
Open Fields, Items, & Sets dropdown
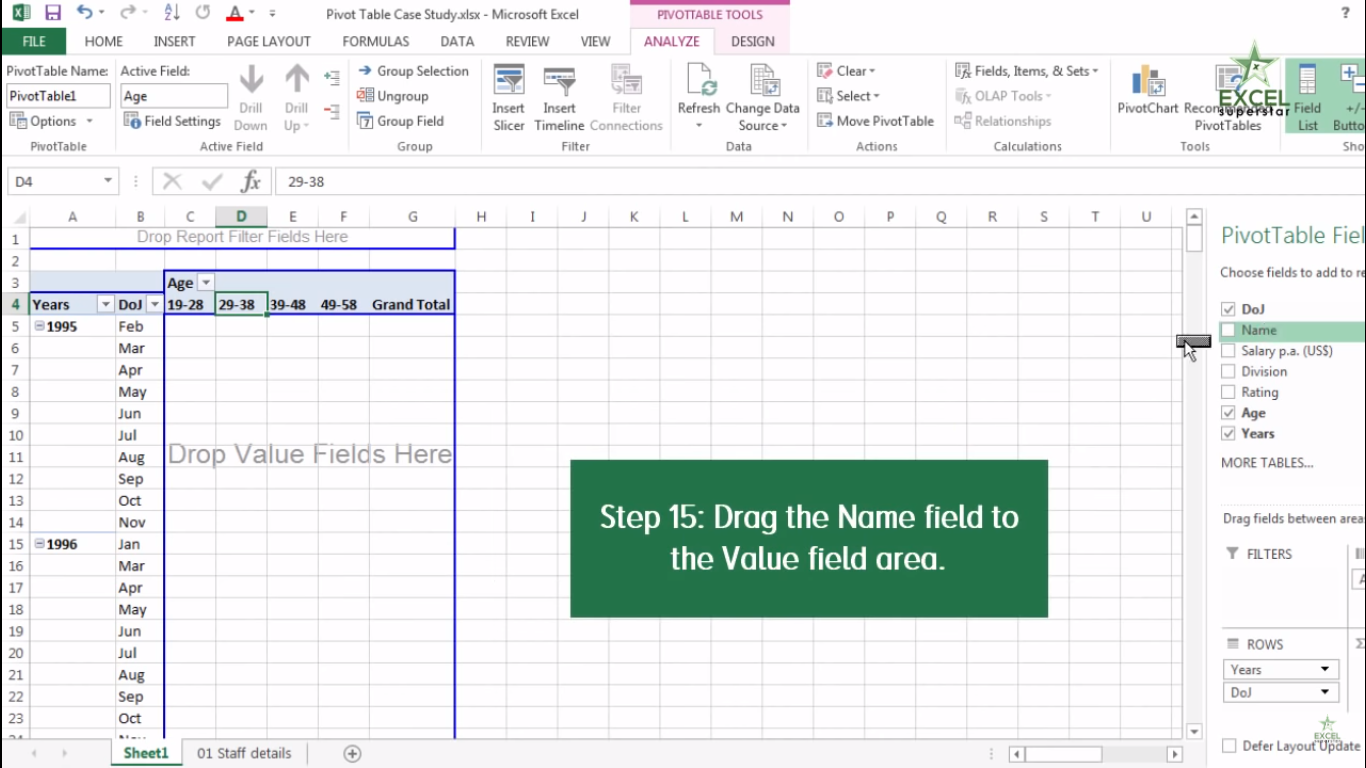coord(1026,71)
